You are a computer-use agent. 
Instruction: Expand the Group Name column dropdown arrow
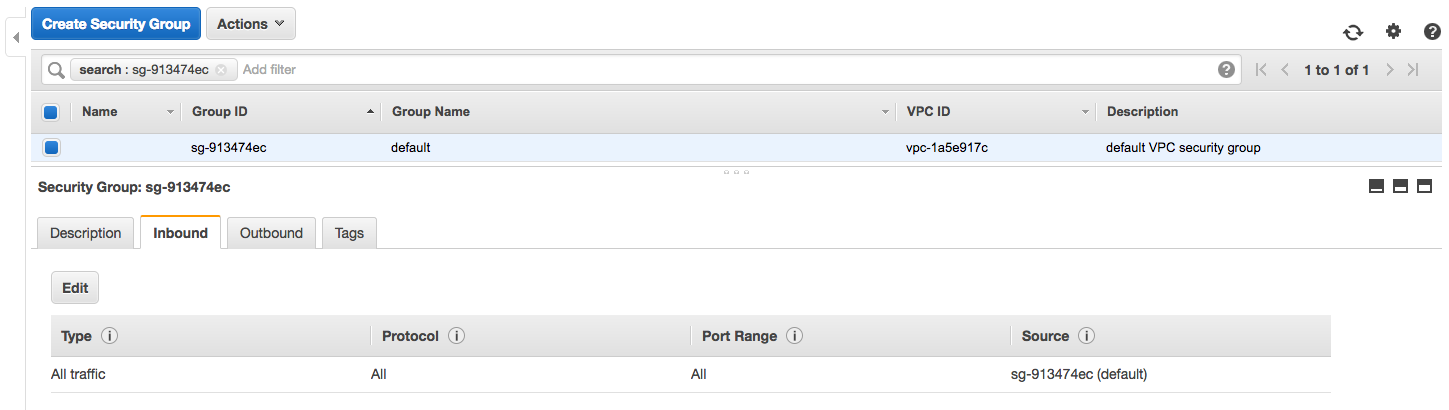[885, 112]
